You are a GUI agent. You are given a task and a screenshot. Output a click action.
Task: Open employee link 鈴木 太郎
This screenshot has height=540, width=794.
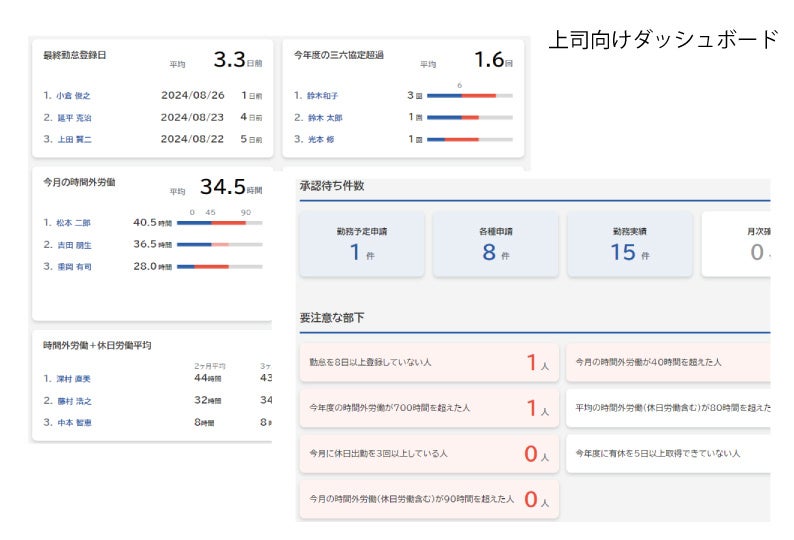pyautogui.click(x=325, y=118)
